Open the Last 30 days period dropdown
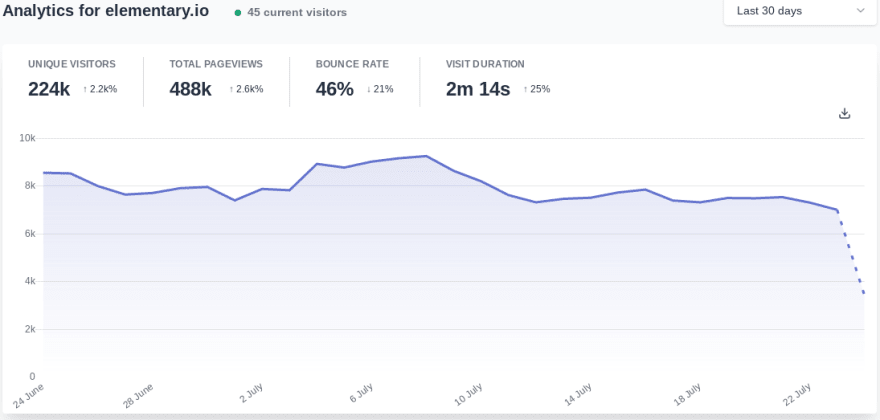The width and height of the screenshot is (880, 420). [x=800, y=11]
